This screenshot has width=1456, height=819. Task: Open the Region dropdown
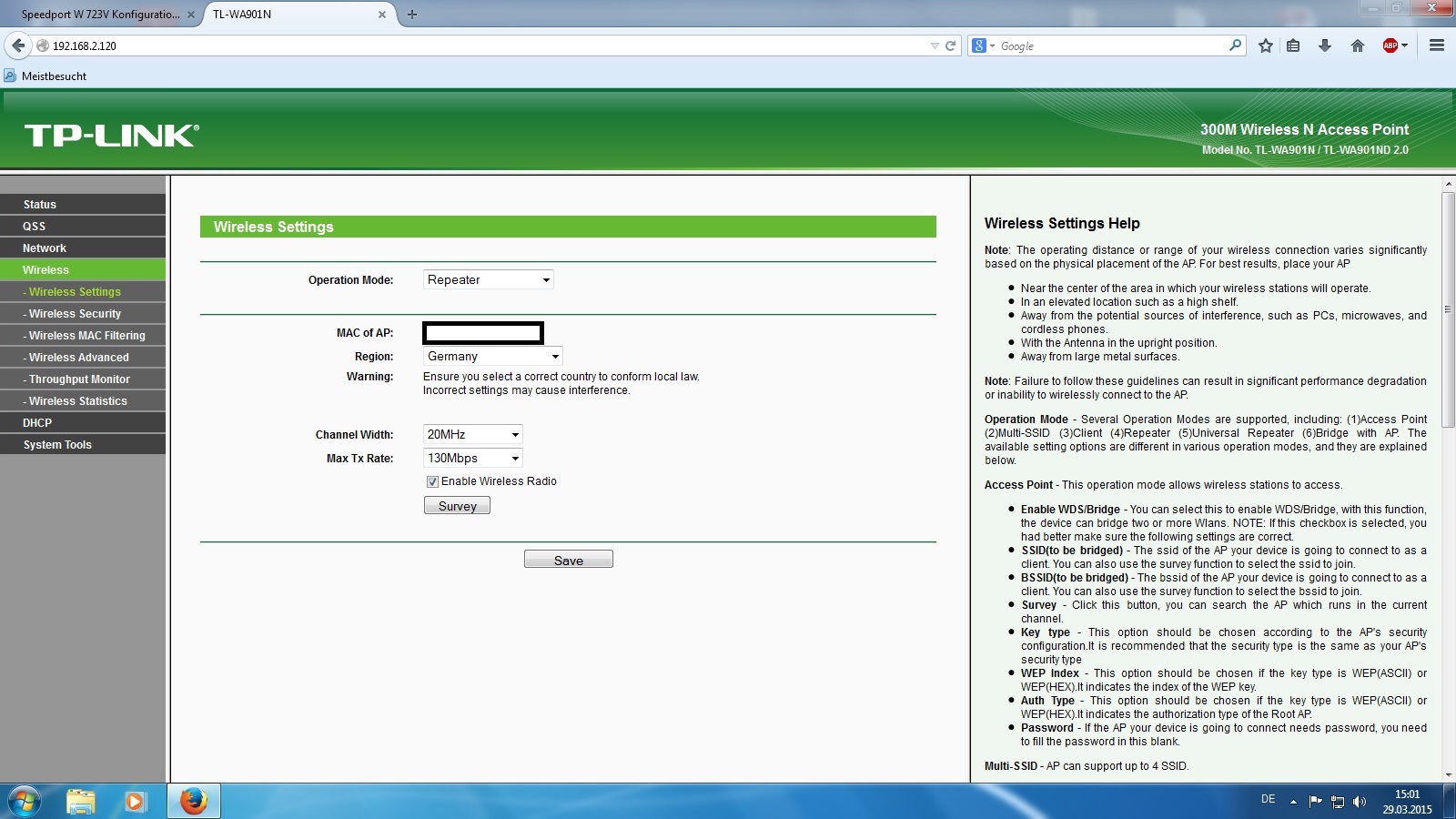(x=493, y=356)
